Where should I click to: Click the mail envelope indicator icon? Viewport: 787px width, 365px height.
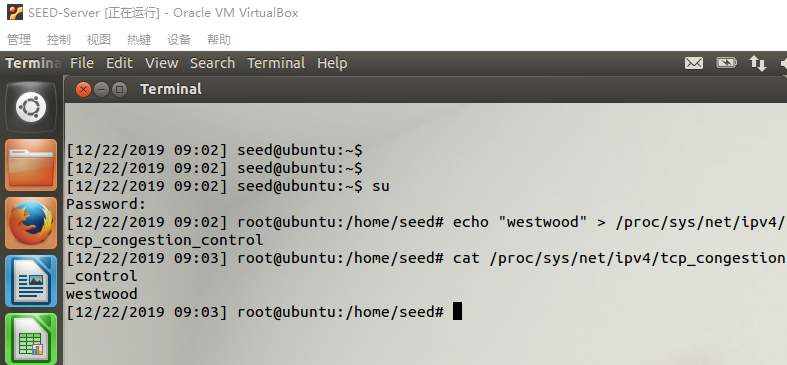[x=694, y=63]
